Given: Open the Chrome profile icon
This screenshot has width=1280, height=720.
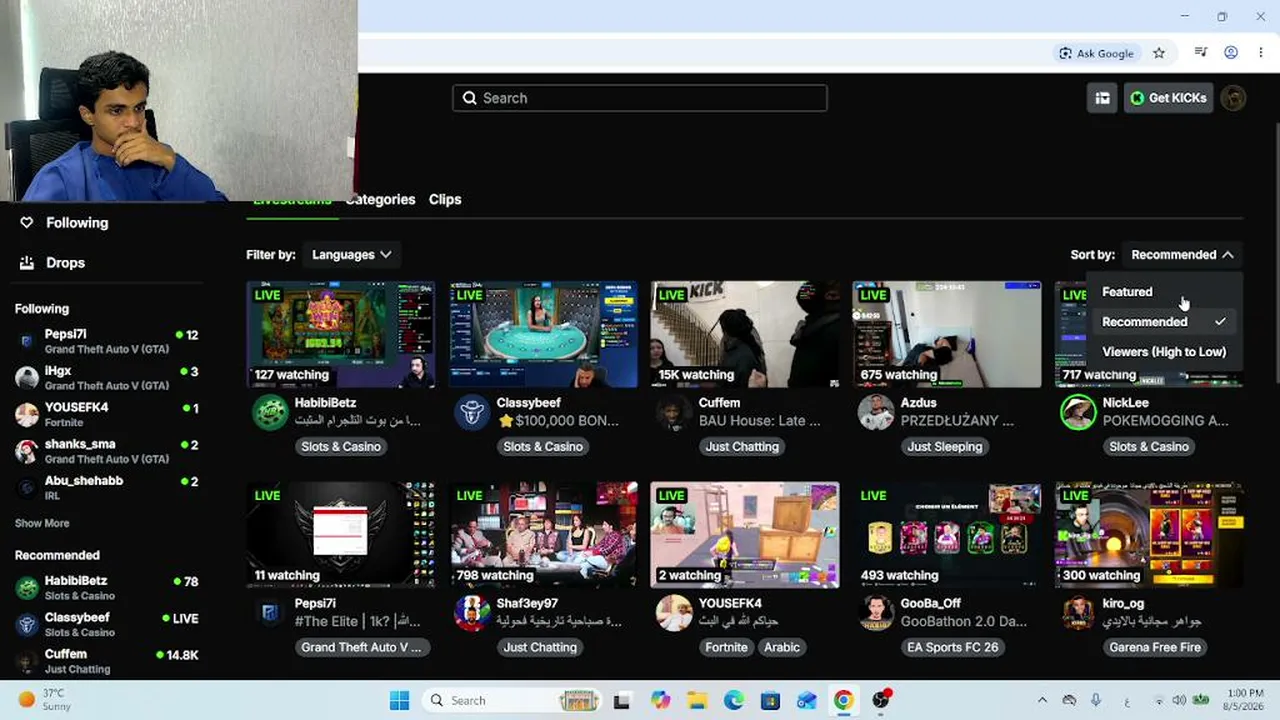Looking at the screenshot, I should tap(1231, 53).
